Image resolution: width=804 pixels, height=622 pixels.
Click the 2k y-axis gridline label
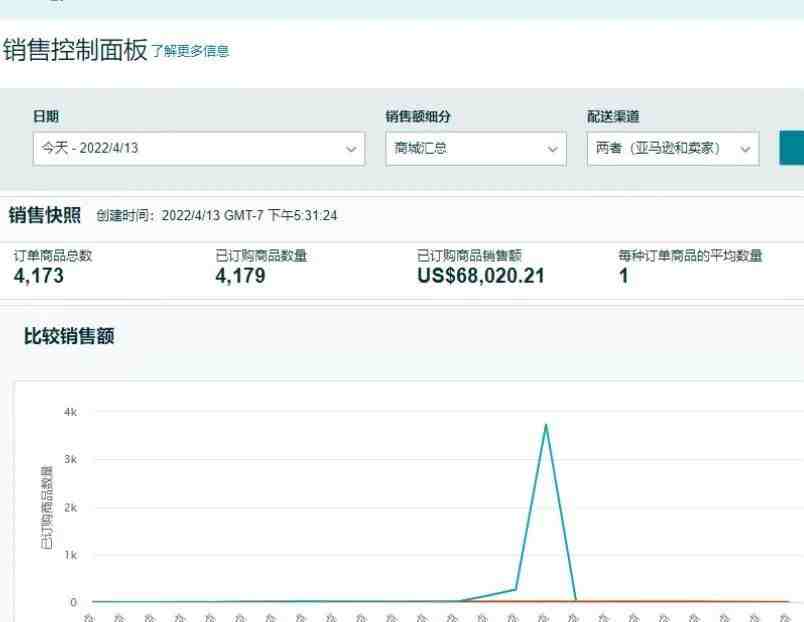pyautogui.click(x=70, y=507)
